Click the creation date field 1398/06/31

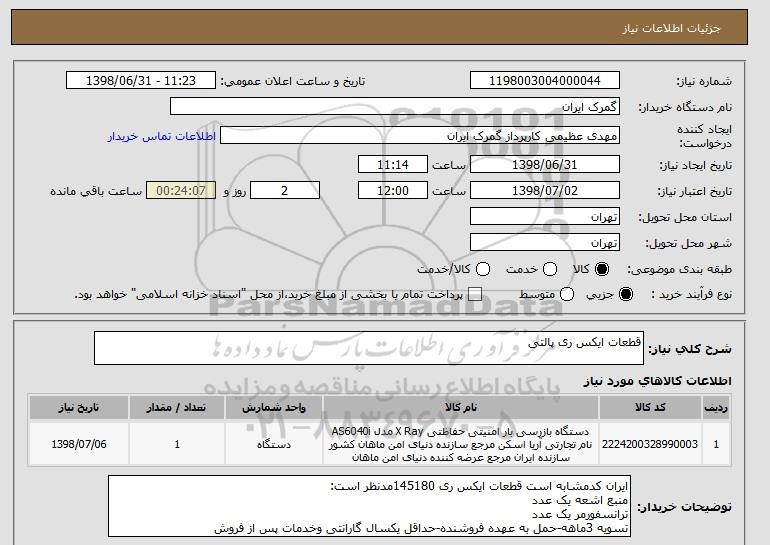(545, 164)
